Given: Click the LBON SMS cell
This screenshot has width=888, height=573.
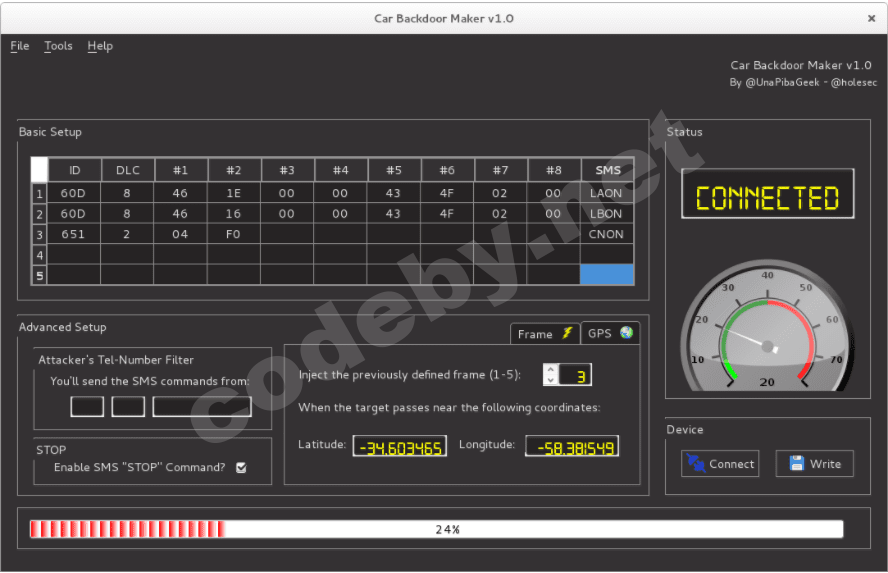Looking at the screenshot, I should point(607,213).
